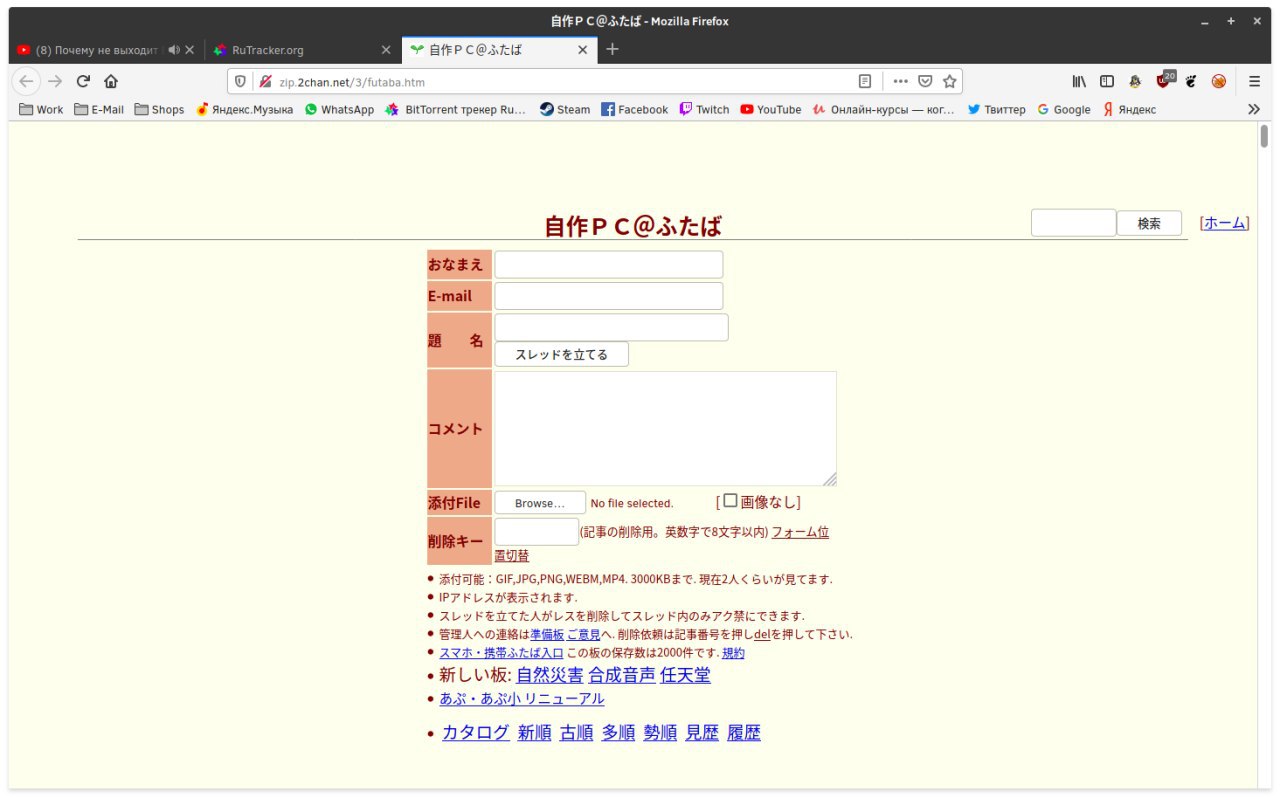This screenshot has width=1280, height=798.
Task: Open the 新順 sort link
Action: (x=535, y=732)
